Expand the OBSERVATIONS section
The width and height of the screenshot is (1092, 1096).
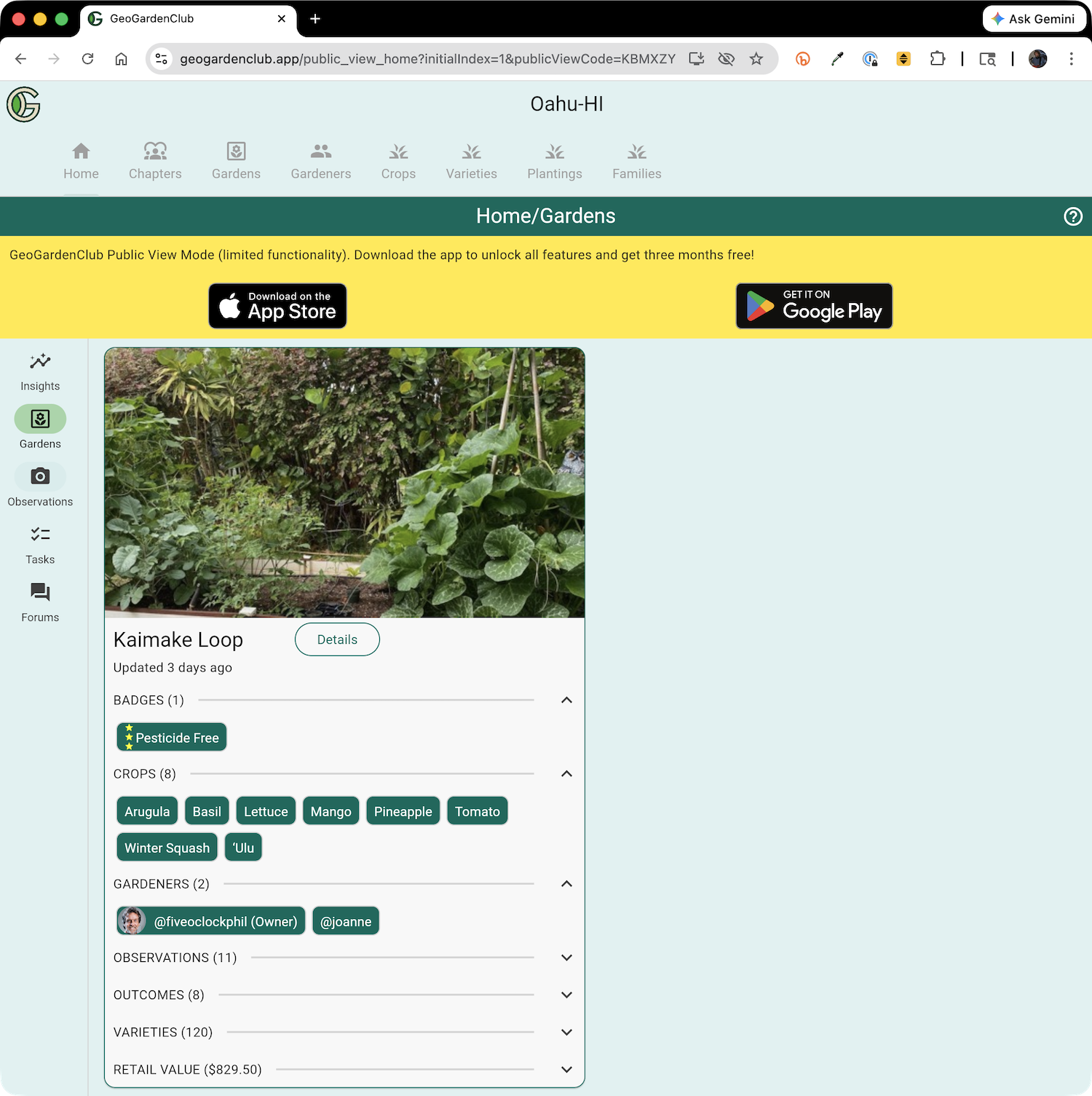566,958
